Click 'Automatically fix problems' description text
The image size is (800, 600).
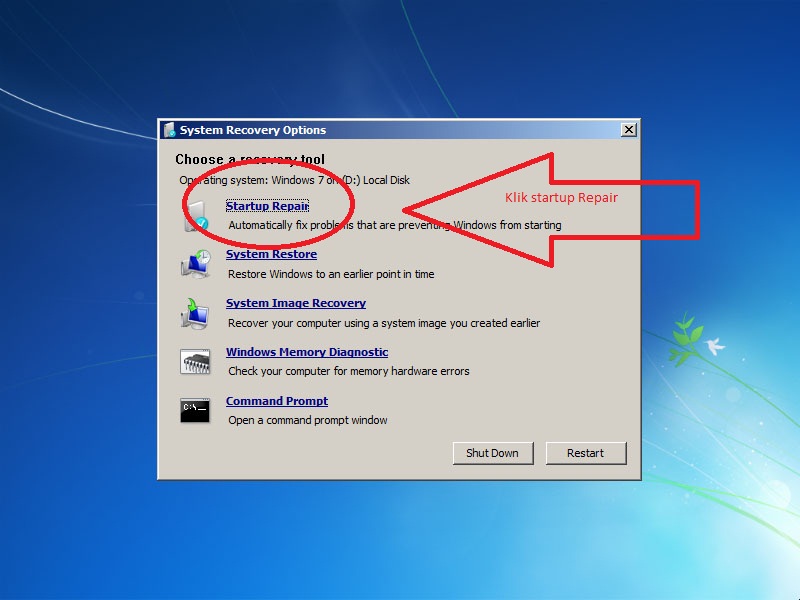click(395, 225)
